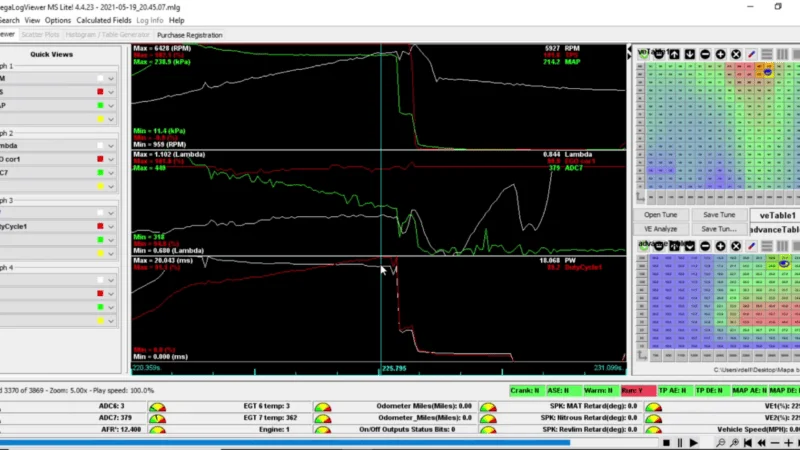The width and height of the screenshot is (800, 450).
Task: Jump to log start with skip-back icon
Action: 747,443
